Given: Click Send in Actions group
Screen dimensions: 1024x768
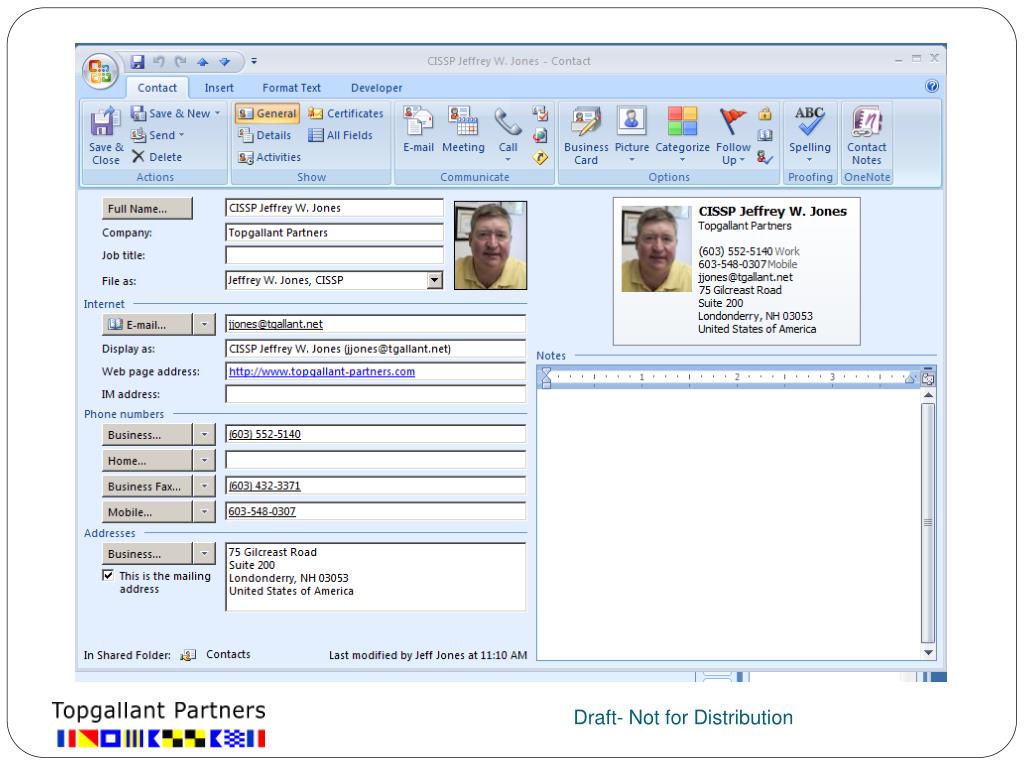Looking at the screenshot, I should [x=157, y=135].
